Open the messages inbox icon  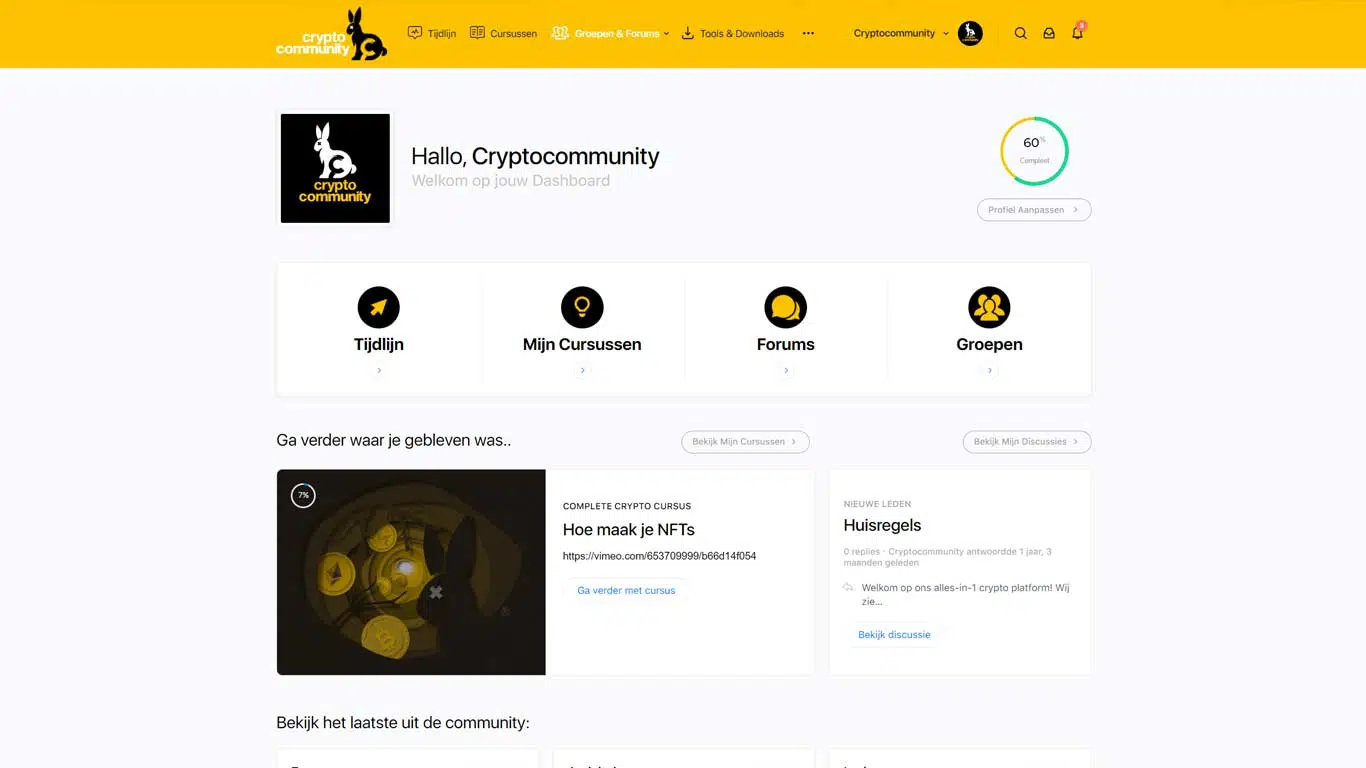point(1049,33)
